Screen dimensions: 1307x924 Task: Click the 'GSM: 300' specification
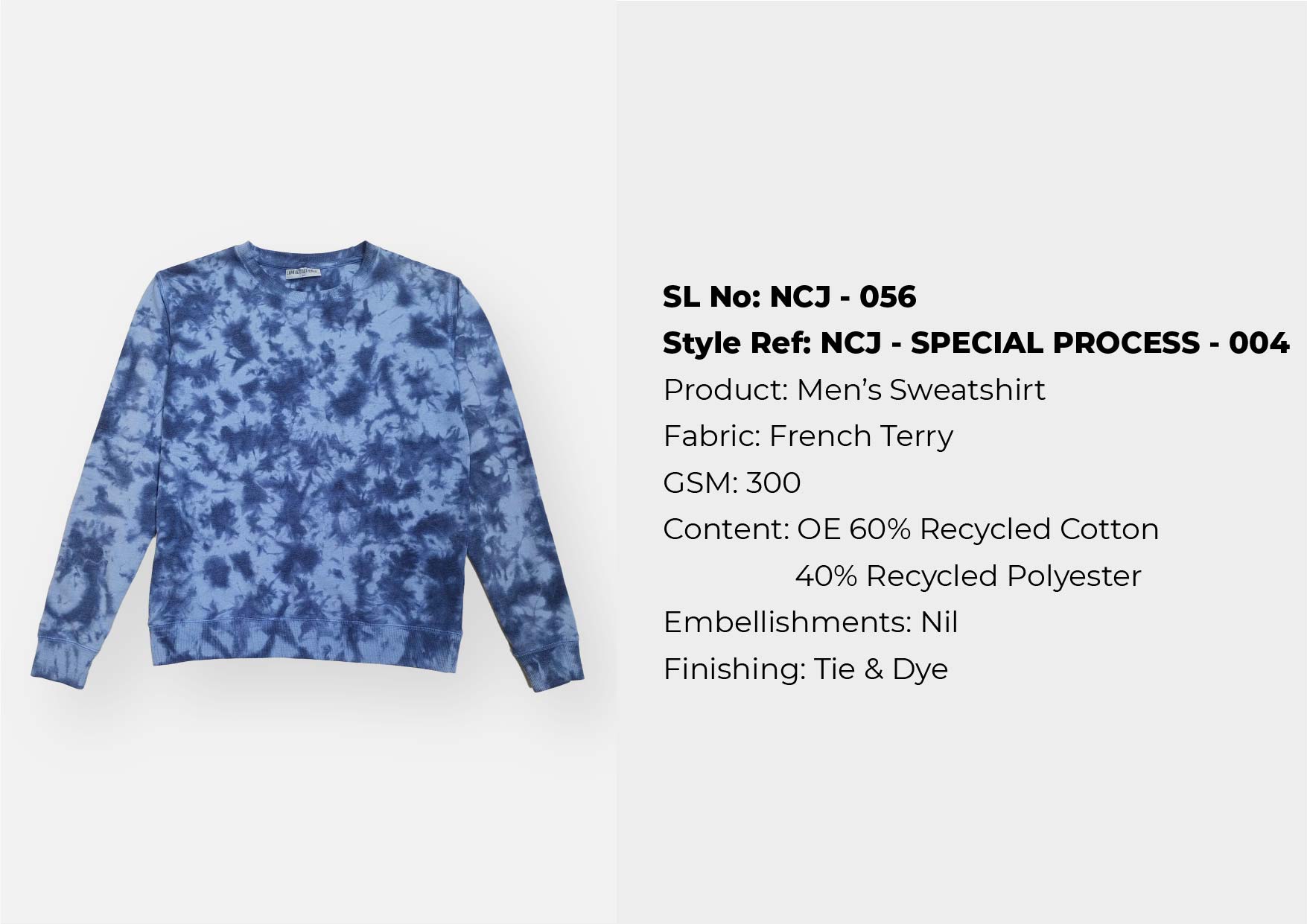click(732, 482)
